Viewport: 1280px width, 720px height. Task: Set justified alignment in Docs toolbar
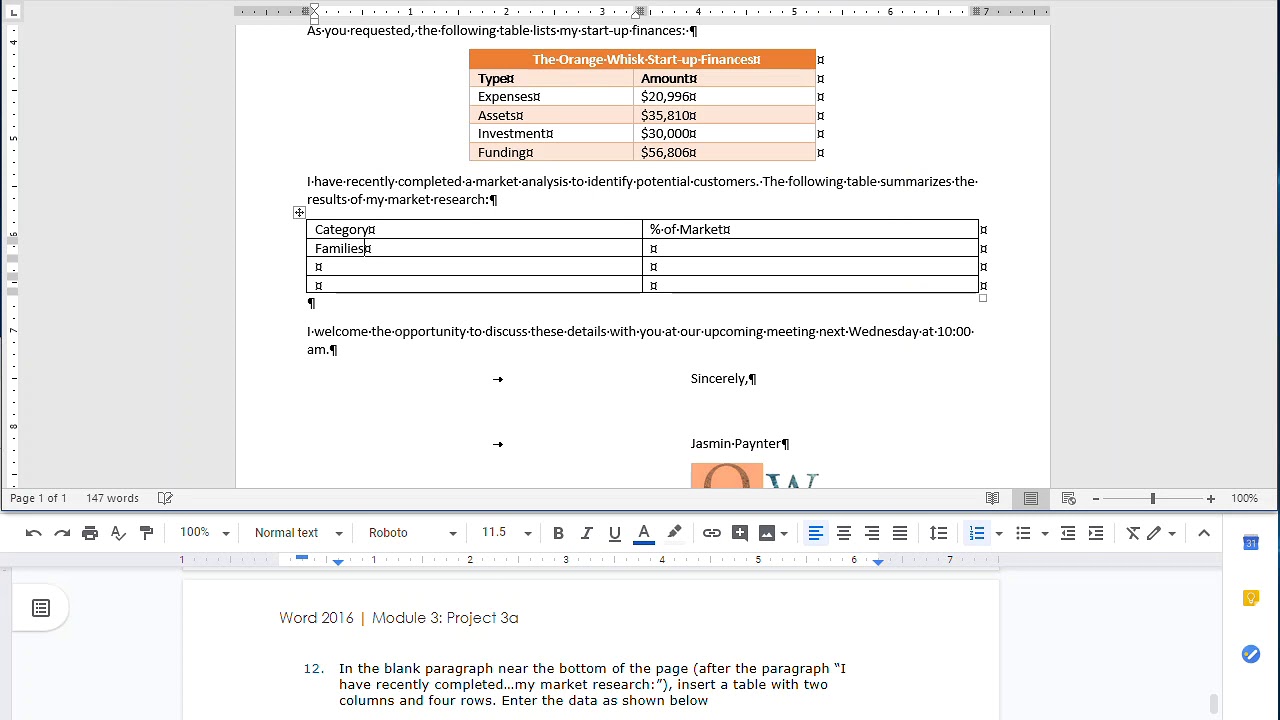[x=900, y=533]
